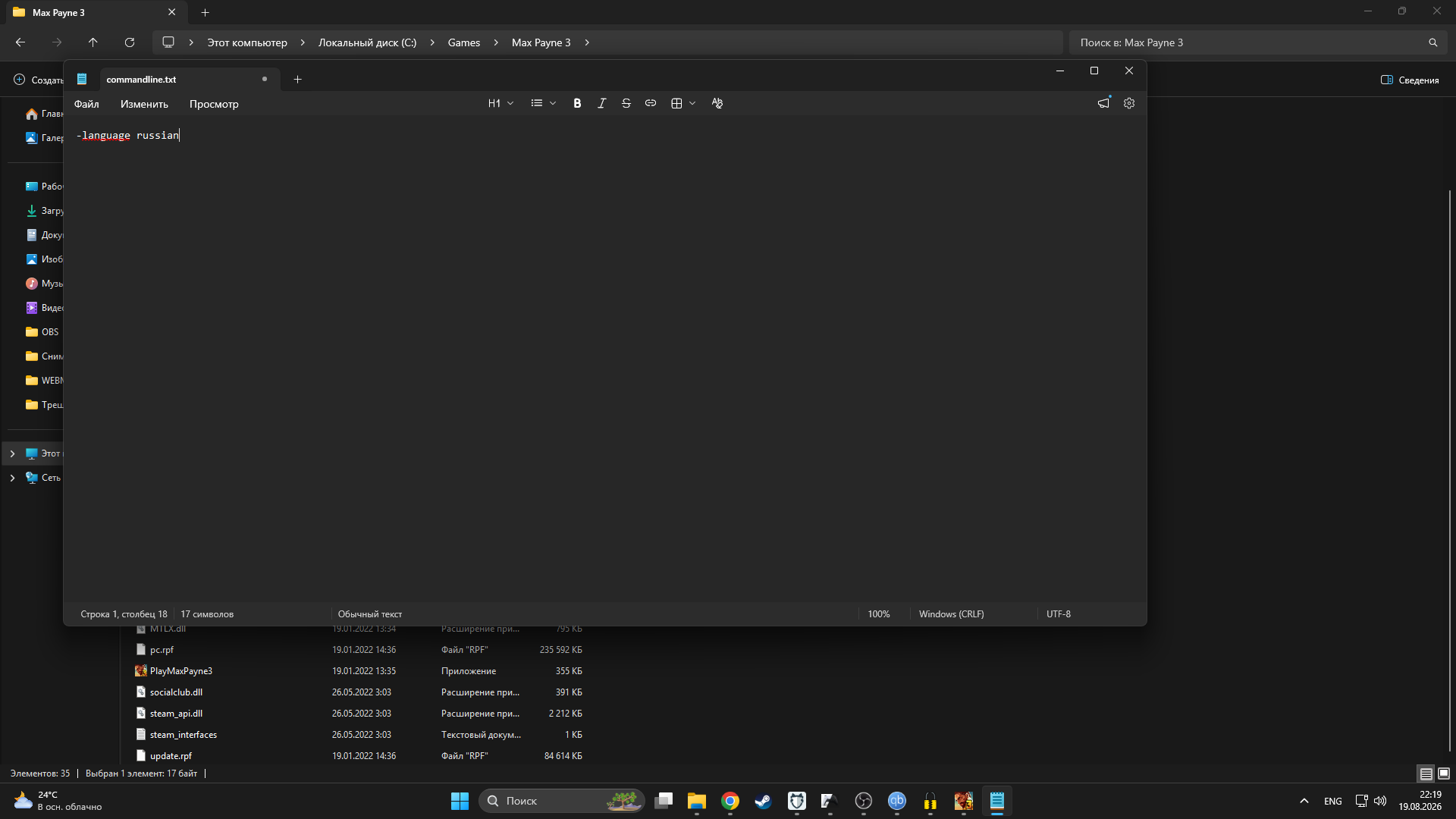This screenshot has height=819, width=1456.
Task: Click the Explorer search magnifier icon
Action: tap(1432, 42)
